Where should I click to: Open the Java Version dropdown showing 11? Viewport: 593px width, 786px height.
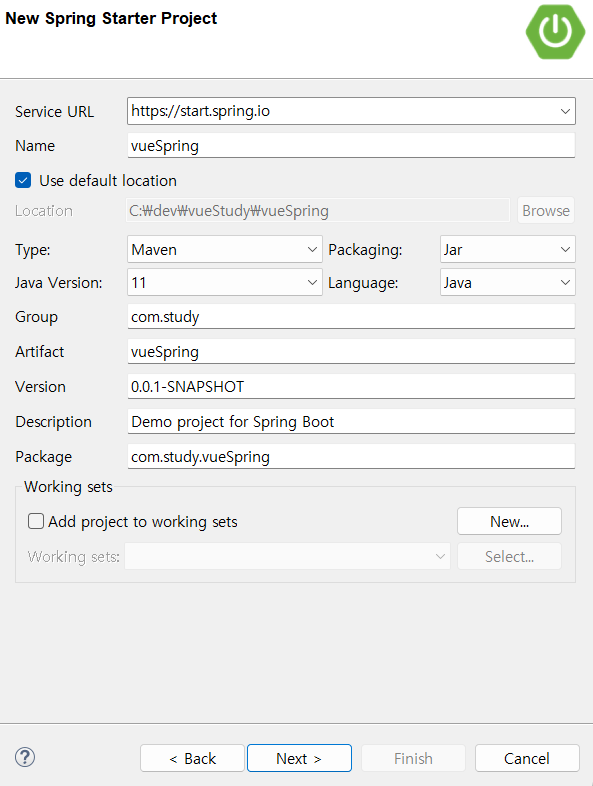tap(225, 282)
